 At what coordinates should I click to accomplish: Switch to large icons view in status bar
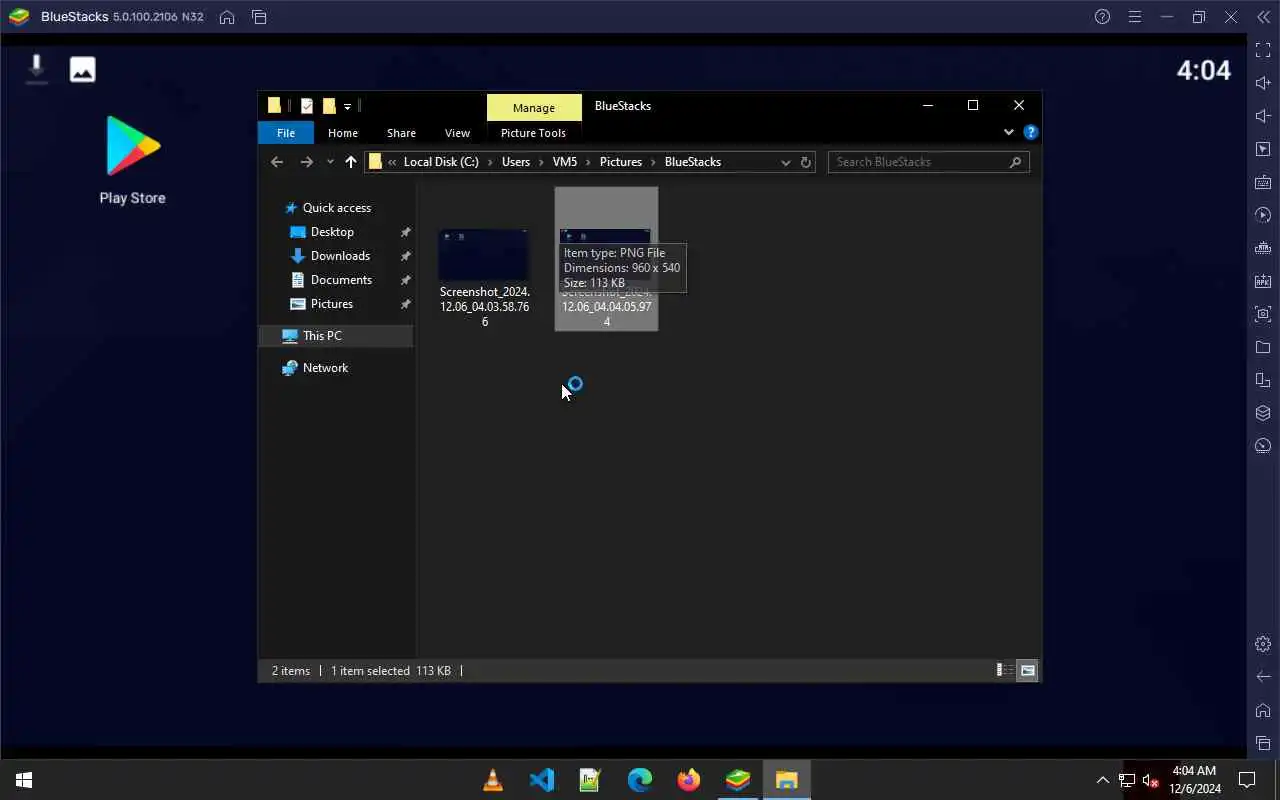[1027, 670]
